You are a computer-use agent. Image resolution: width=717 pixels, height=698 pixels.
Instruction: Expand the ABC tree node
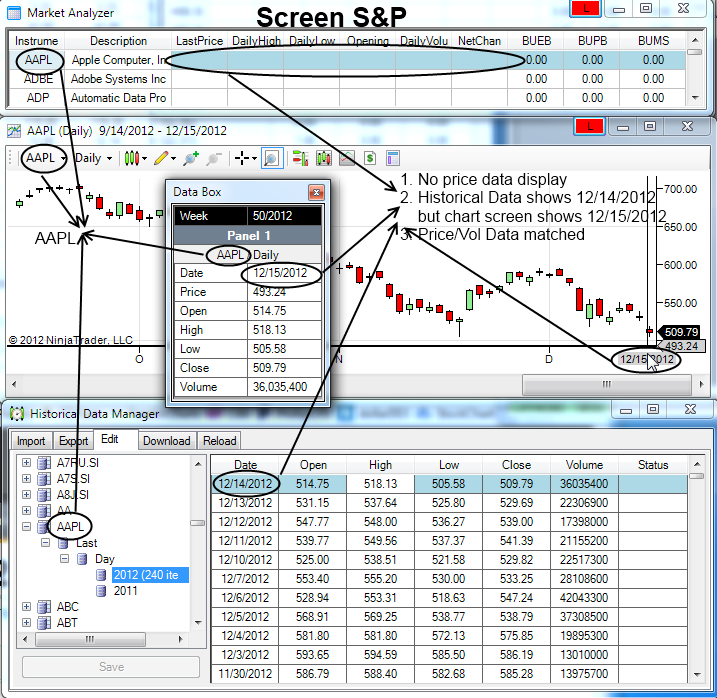tap(27, 607)
